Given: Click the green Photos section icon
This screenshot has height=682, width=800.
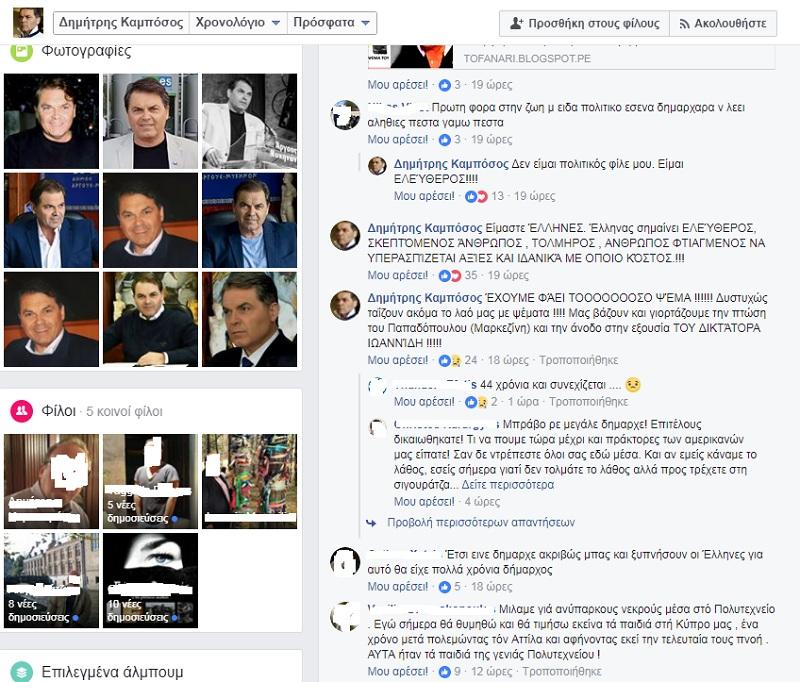Looking at the screenshot, I should point(21,53).
